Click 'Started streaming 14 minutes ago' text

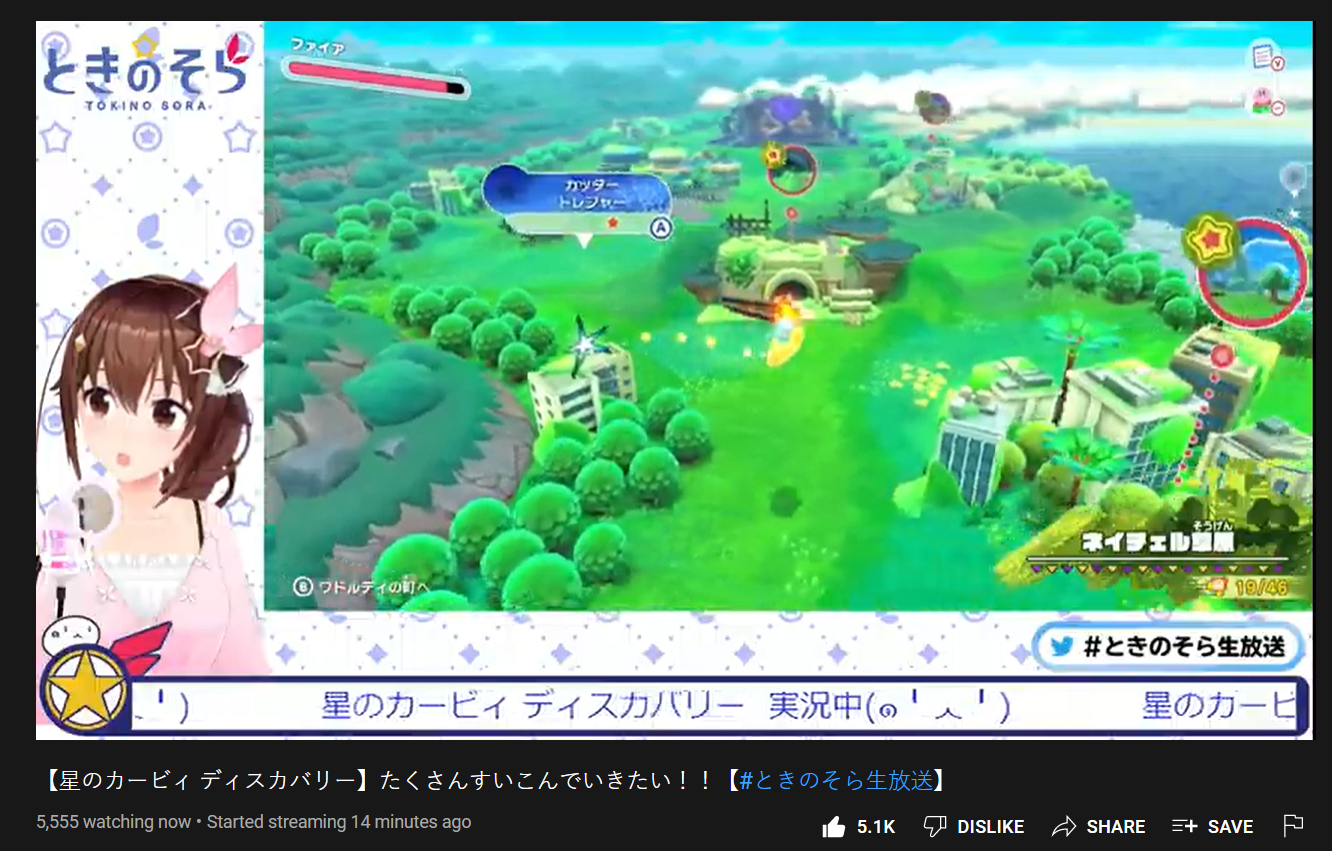(x=339, y=822)
